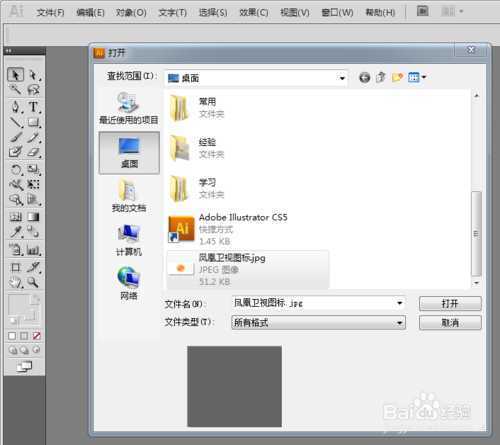Set paint to None
The image size is (500, 445).
pos(37,336)
